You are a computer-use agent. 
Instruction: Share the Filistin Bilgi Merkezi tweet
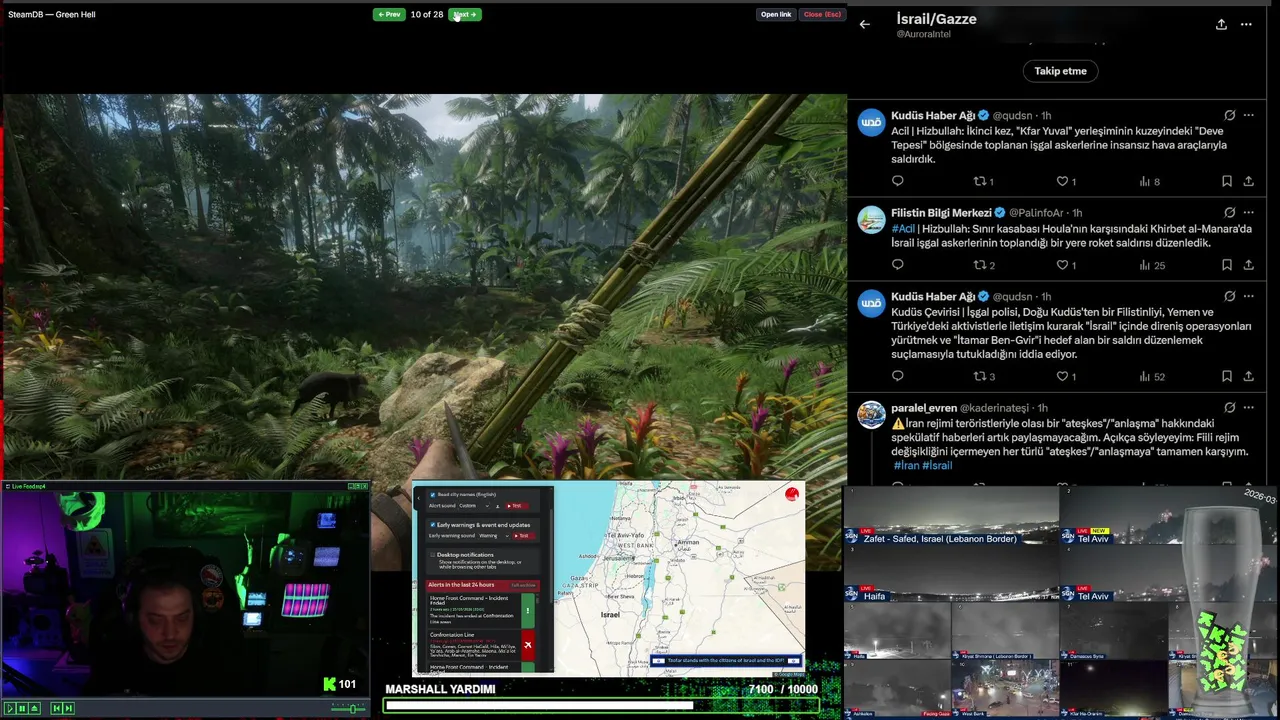pyautogui.click(x=1248, y=265)
